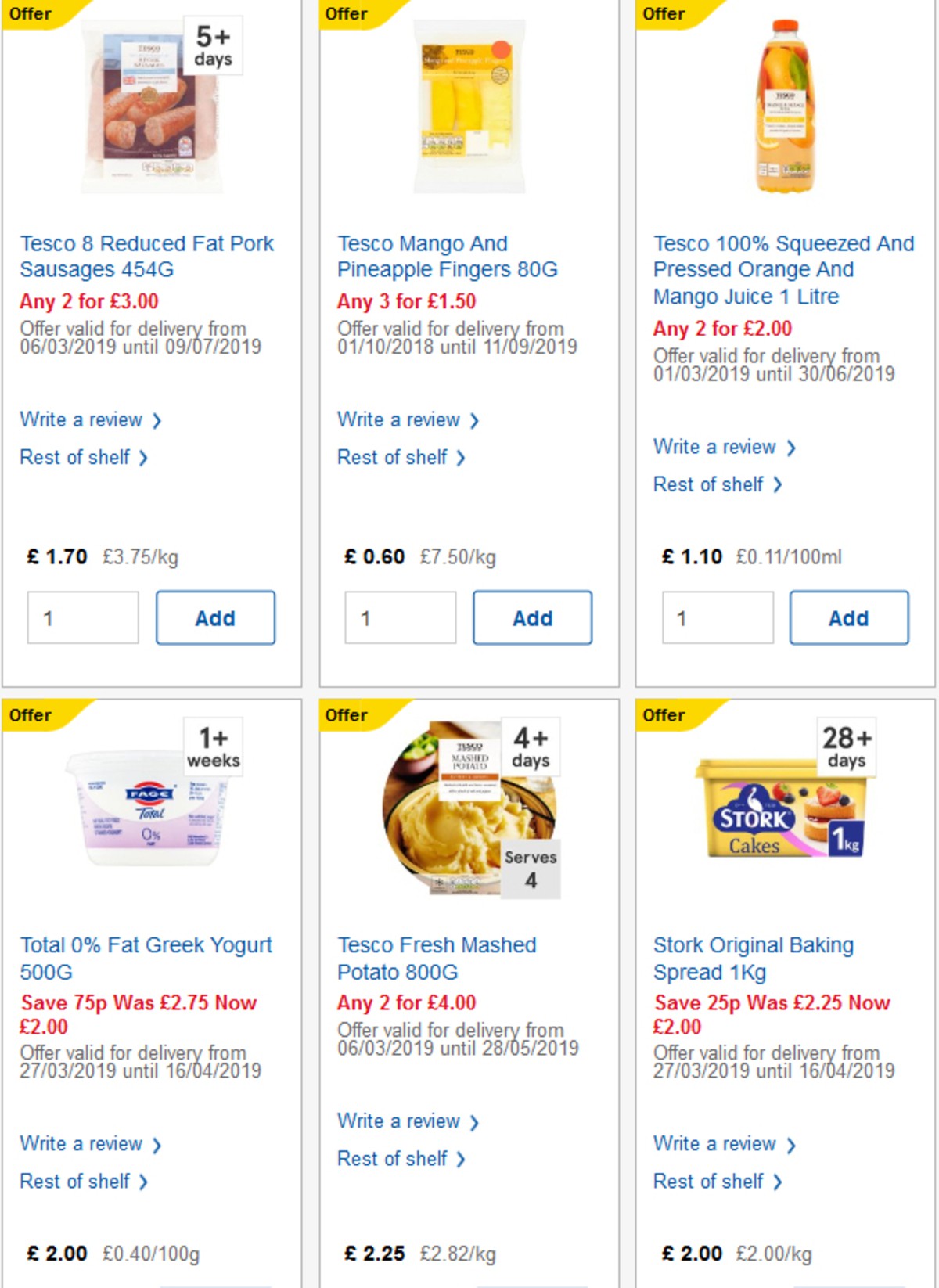939x1288 pixels.
Task: Open the Tesco Mango And Pineapple Fingers product page
Action: (446, 256)
